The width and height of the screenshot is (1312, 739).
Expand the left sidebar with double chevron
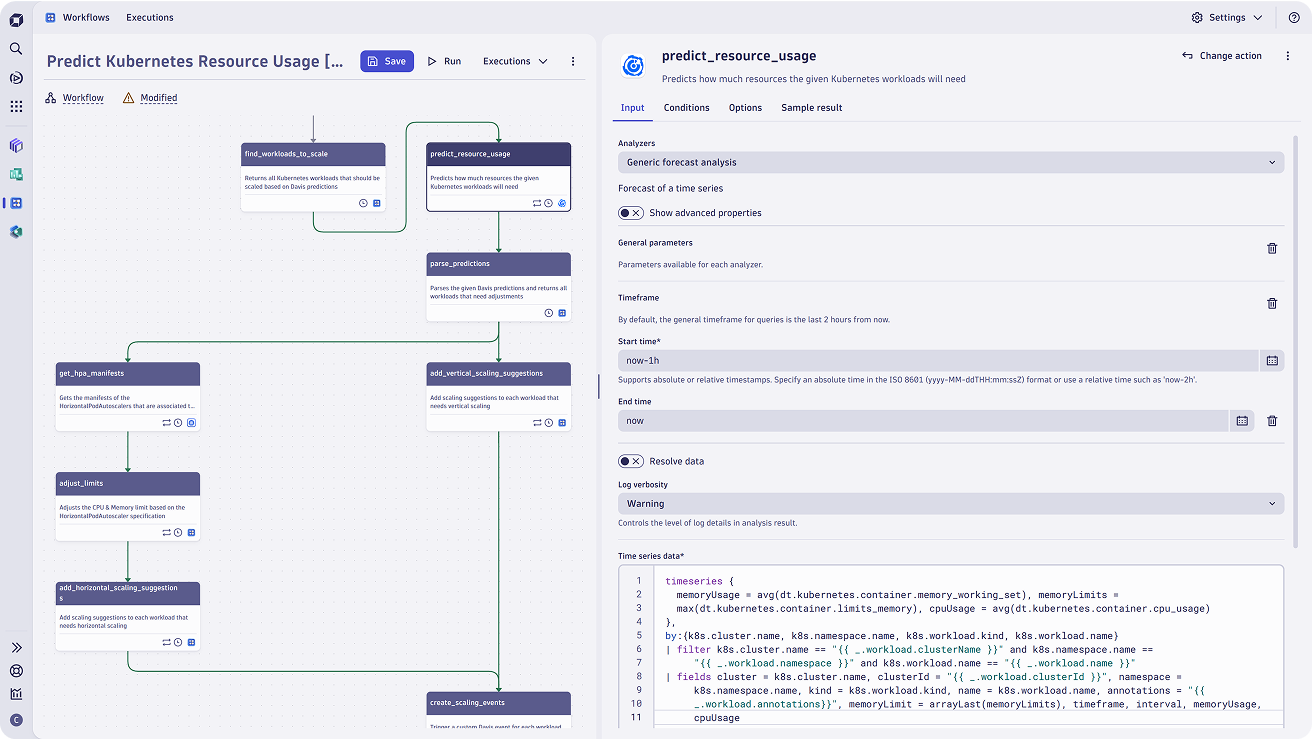[16, 648]
